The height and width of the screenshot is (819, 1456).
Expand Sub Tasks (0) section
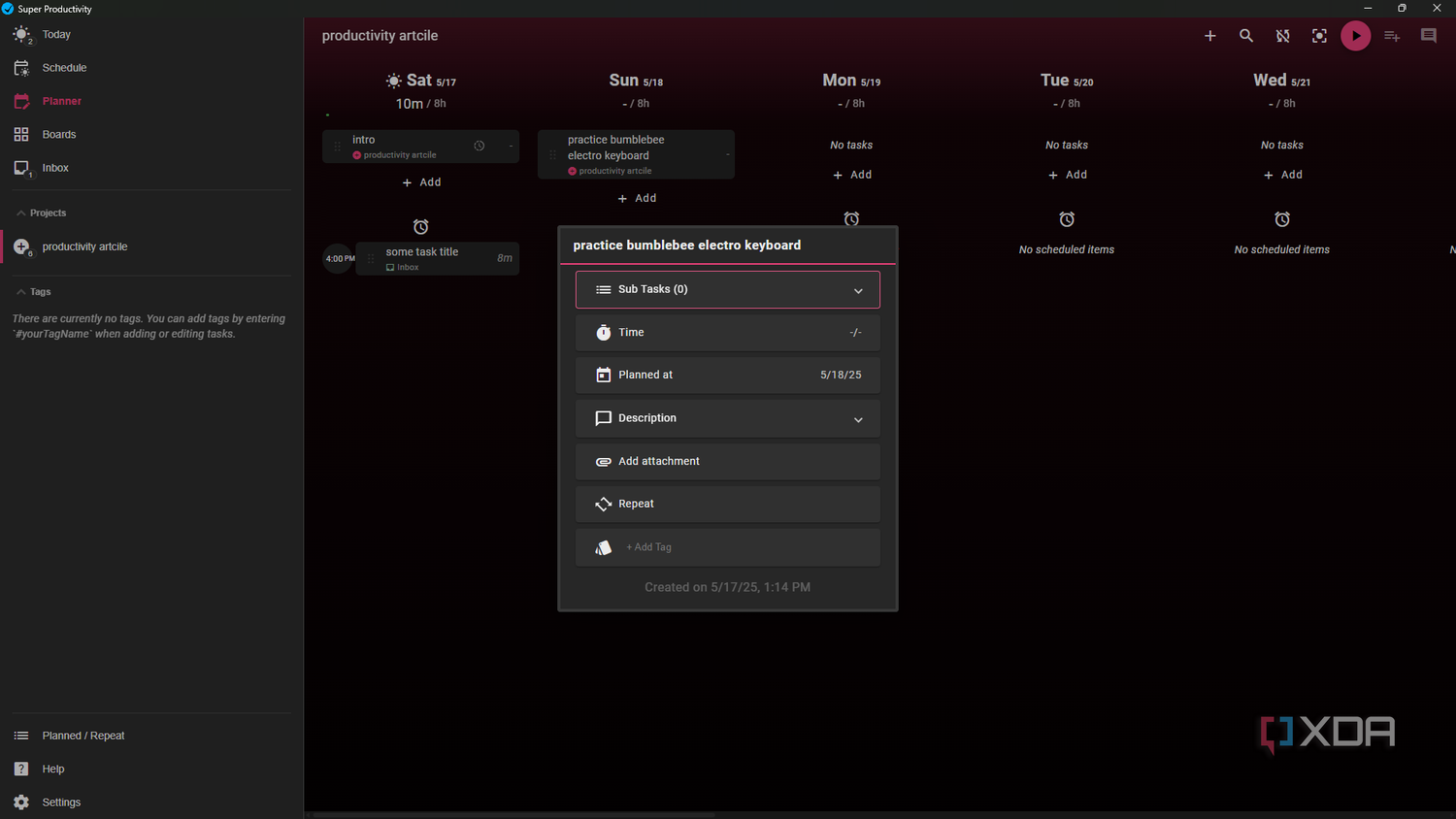click(x=728, y=289)
